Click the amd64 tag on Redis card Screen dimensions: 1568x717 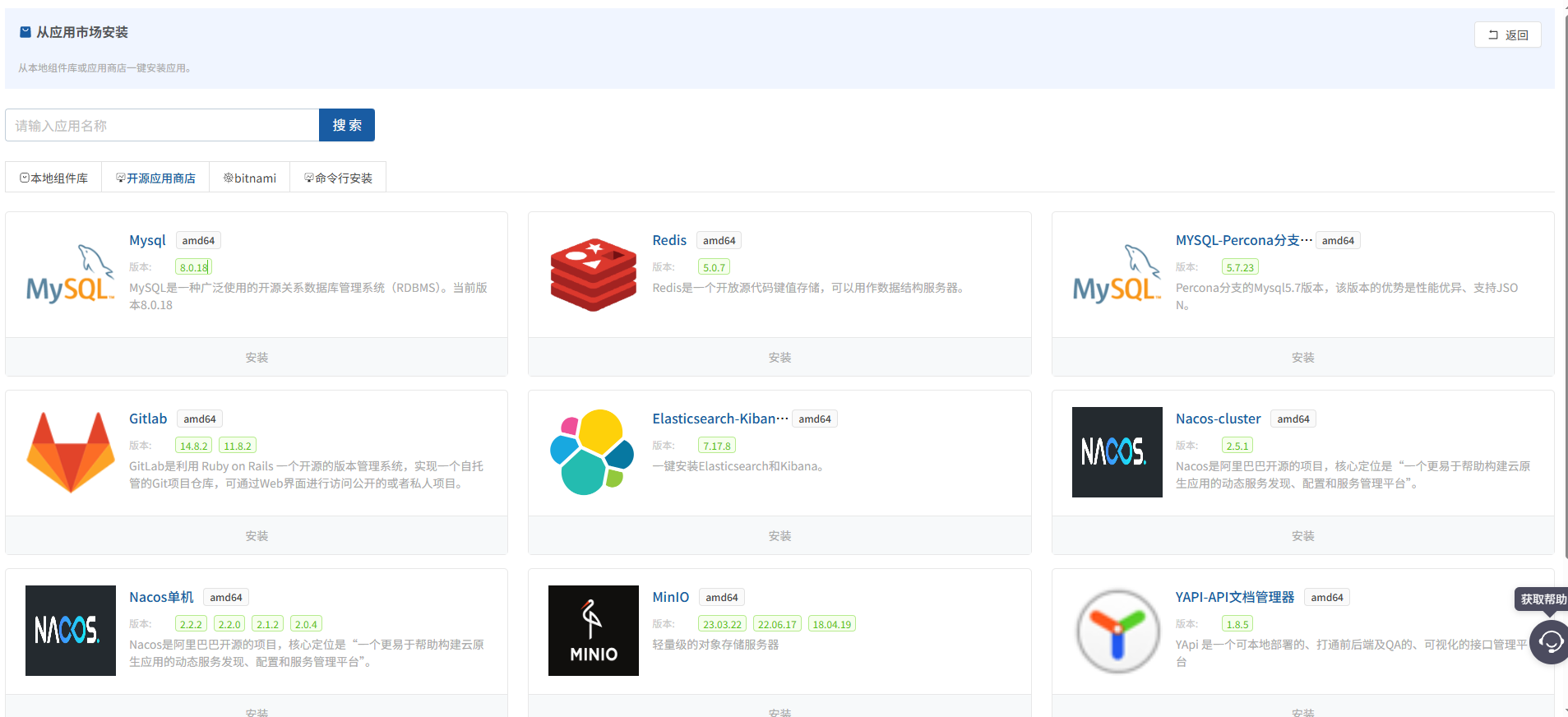click(x=719, y=240)
